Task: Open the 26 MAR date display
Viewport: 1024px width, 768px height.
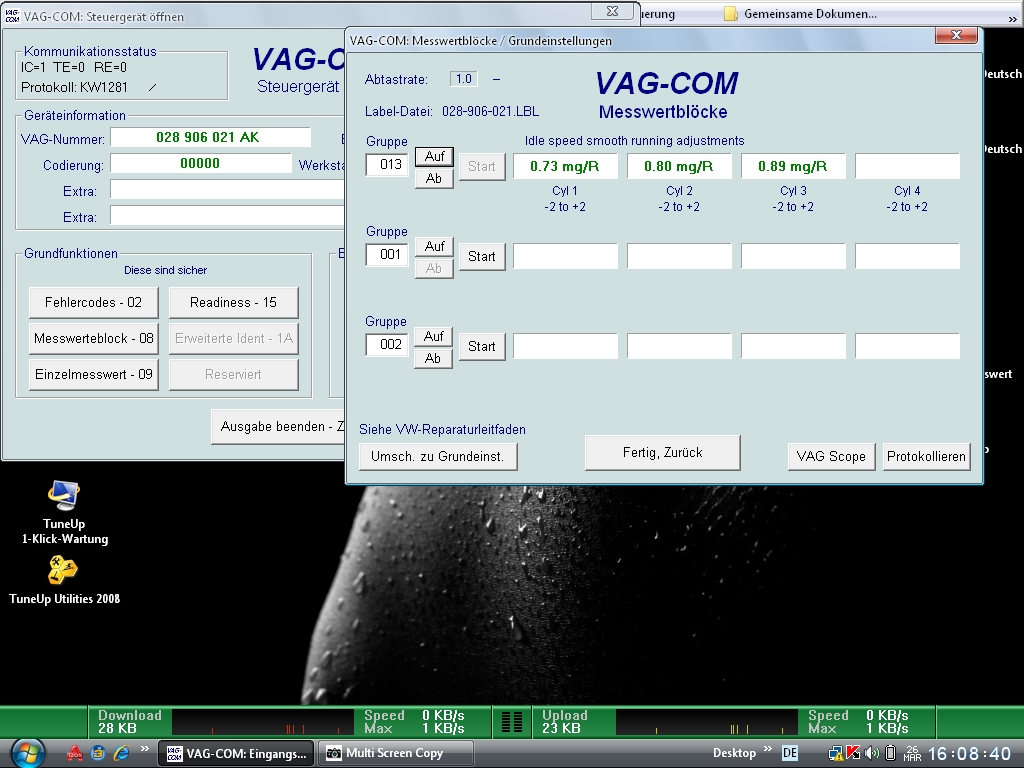Action: 912,754
